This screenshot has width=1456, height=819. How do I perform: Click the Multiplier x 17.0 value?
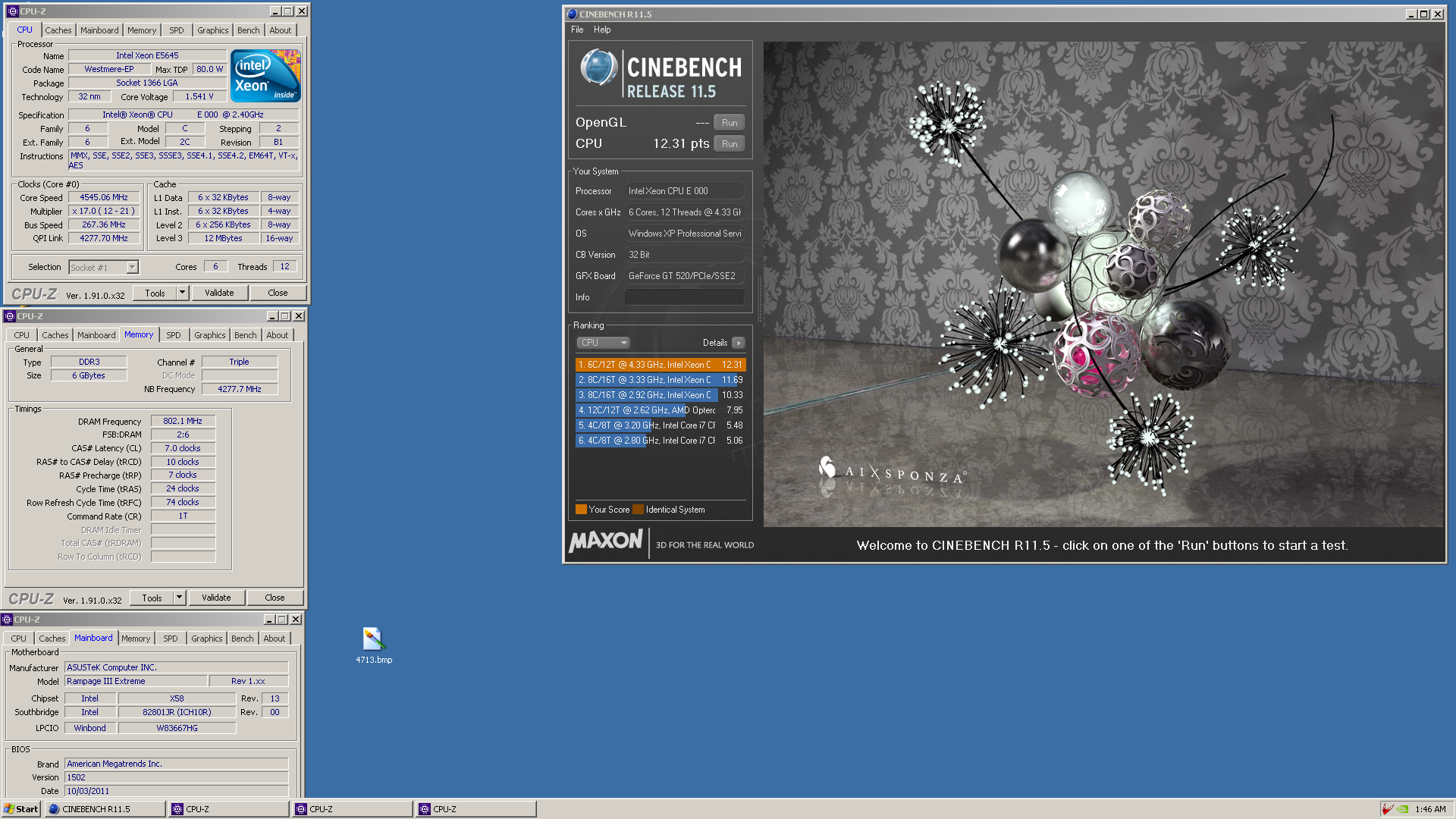104,211
